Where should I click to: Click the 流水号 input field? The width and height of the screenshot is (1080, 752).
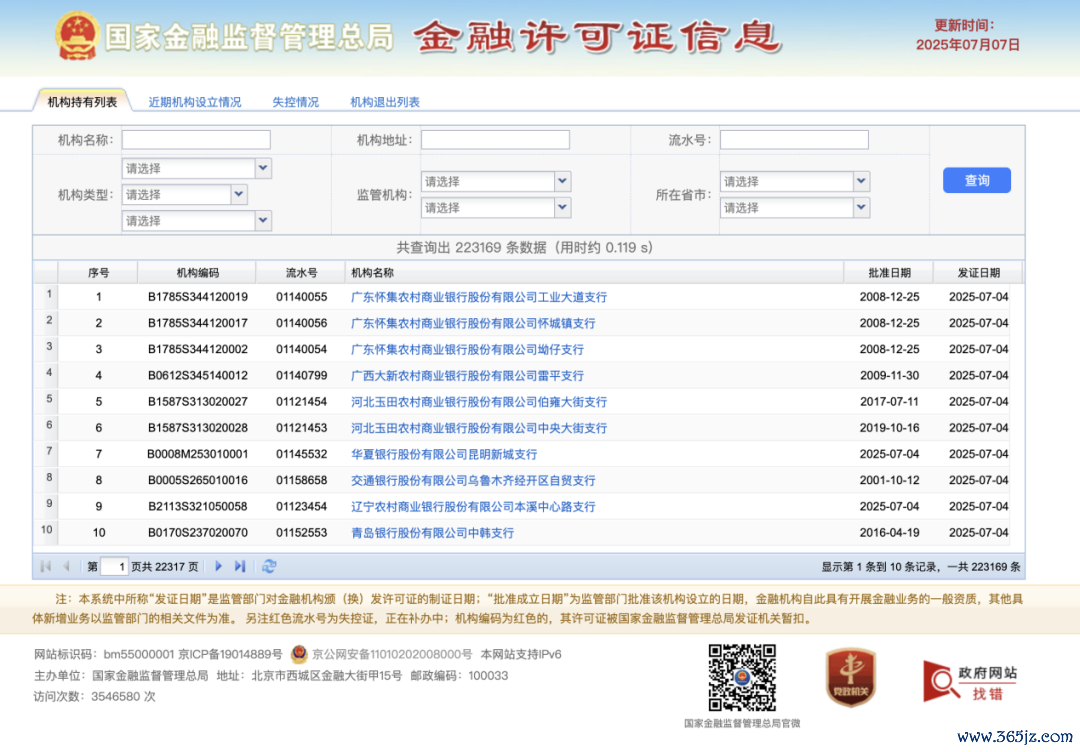(794, 140)
